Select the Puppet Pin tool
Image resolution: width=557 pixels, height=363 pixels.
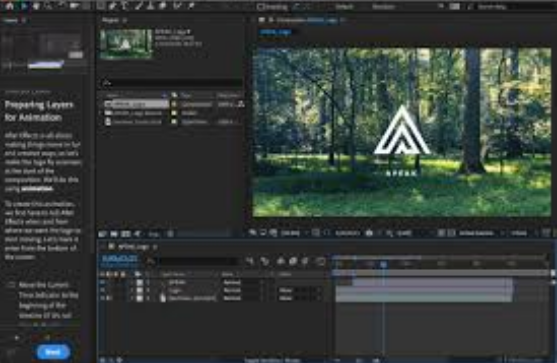click(191, 6)
